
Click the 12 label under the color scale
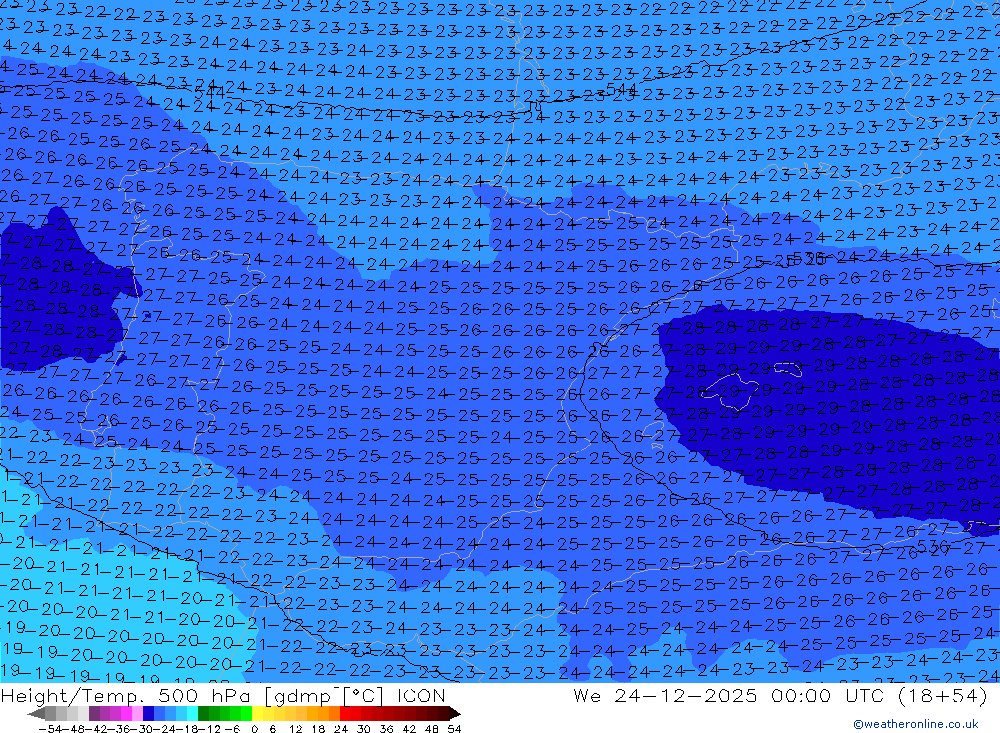coord(295,729)
